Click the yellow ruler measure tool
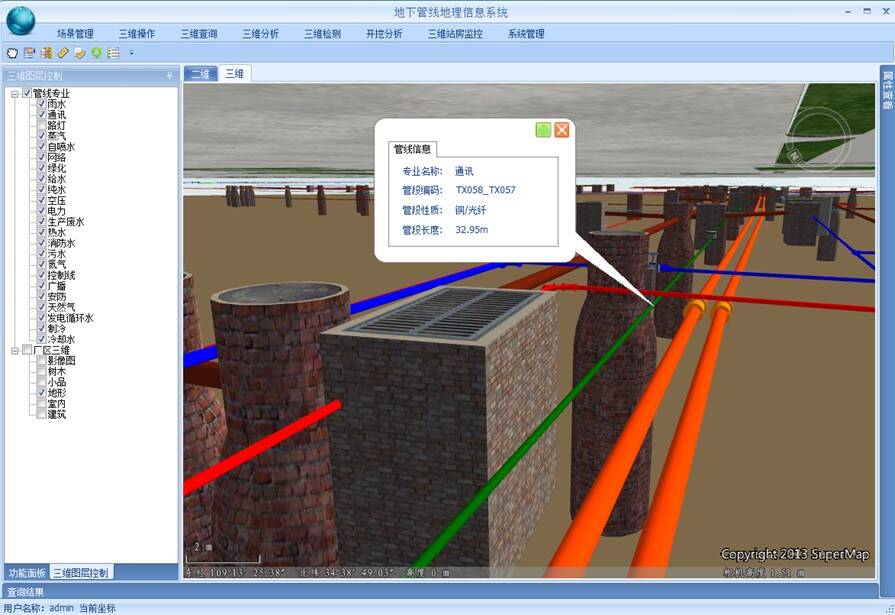The width and height of the screenshot is (895, 615). pos(62,53)
